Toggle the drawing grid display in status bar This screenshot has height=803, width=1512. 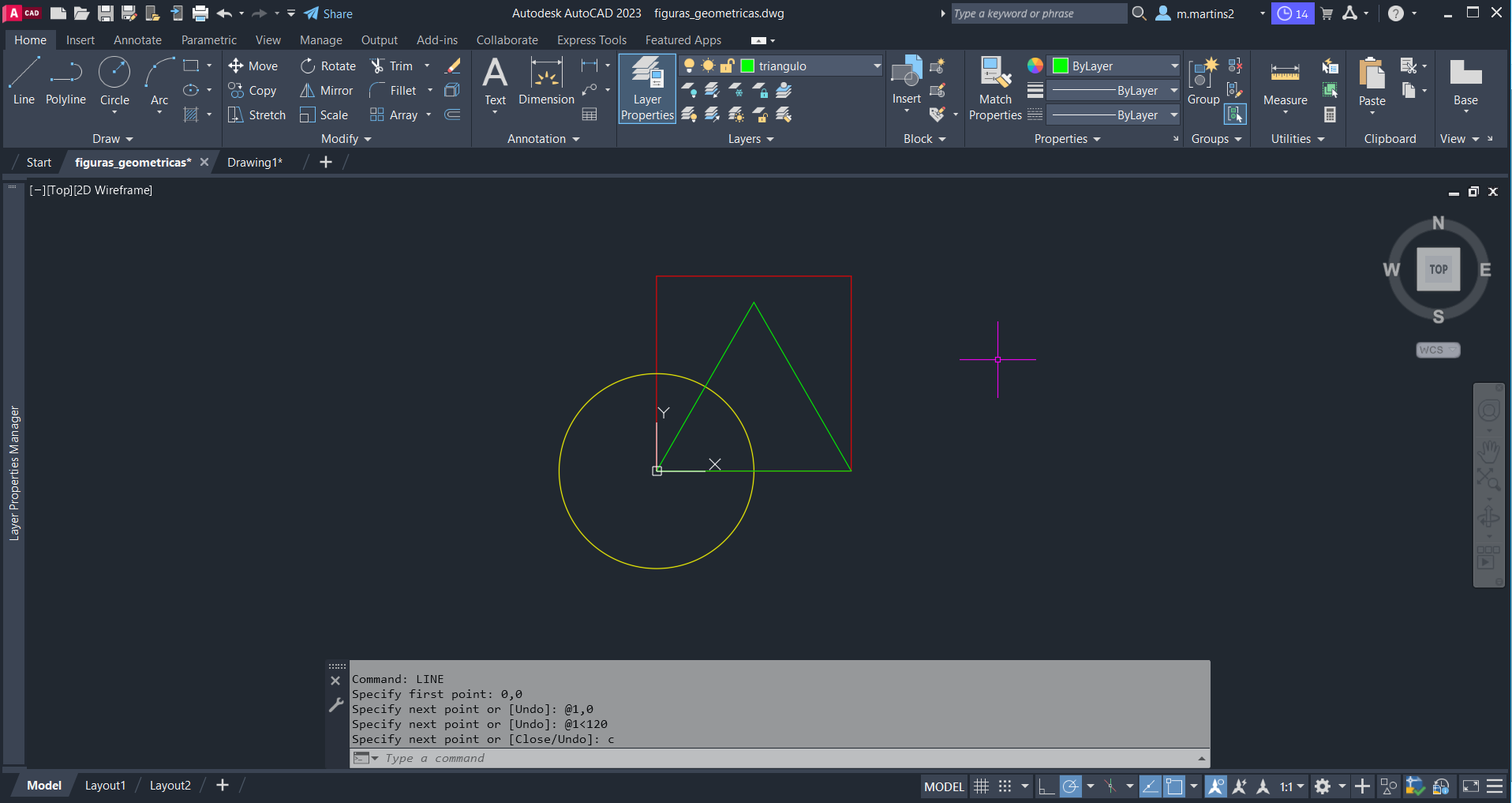coord(981,786)
